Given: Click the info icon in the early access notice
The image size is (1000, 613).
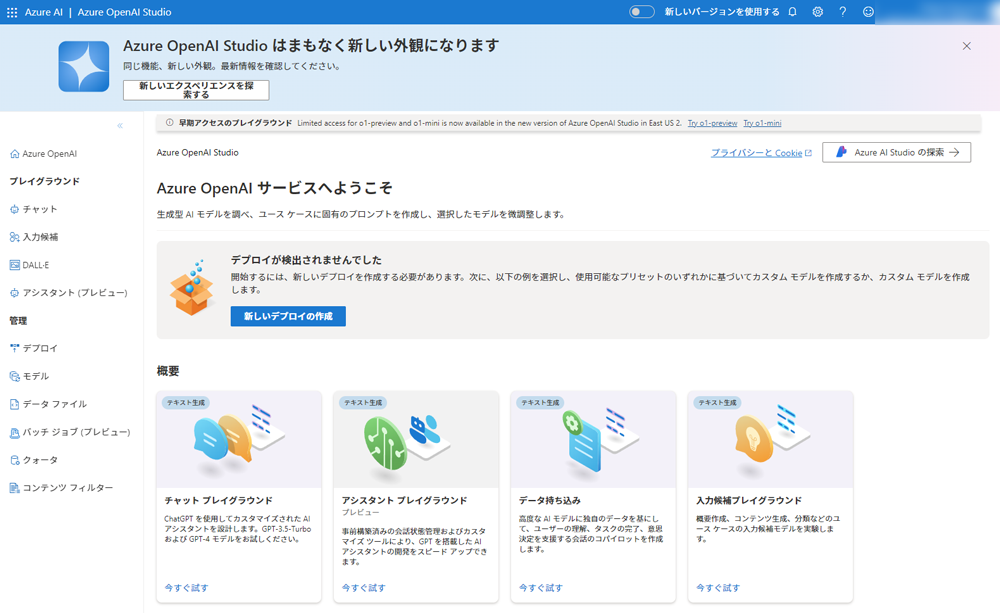Looking at the screenshot, I should coord(169,123).
